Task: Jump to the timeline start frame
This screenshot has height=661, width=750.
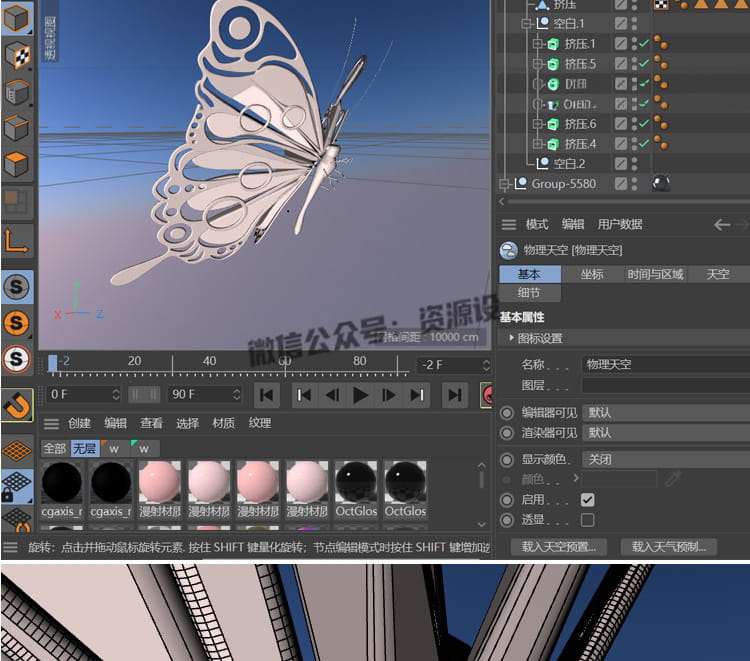Action: coord(265,395)
